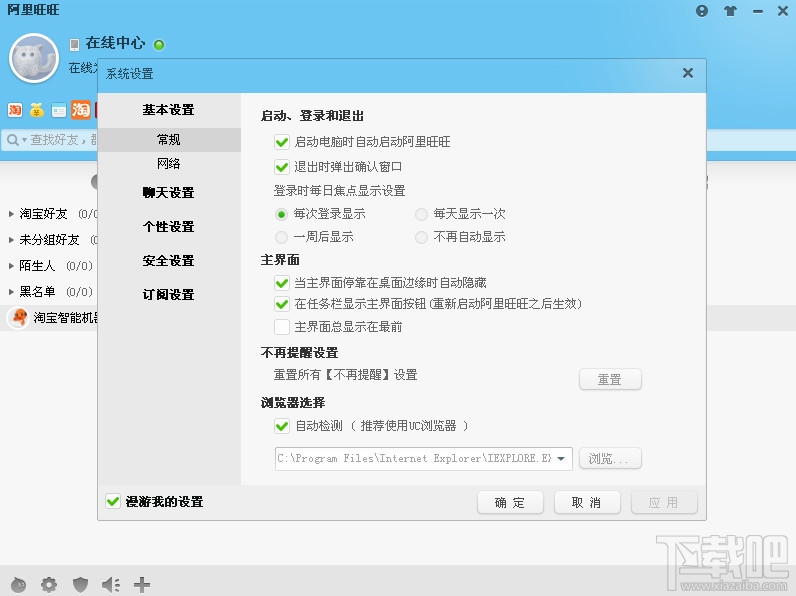The width and height of the screenshot is (796, 596).
Task: Select the 淘宝智能机器人 contact row
Action: 49,318
